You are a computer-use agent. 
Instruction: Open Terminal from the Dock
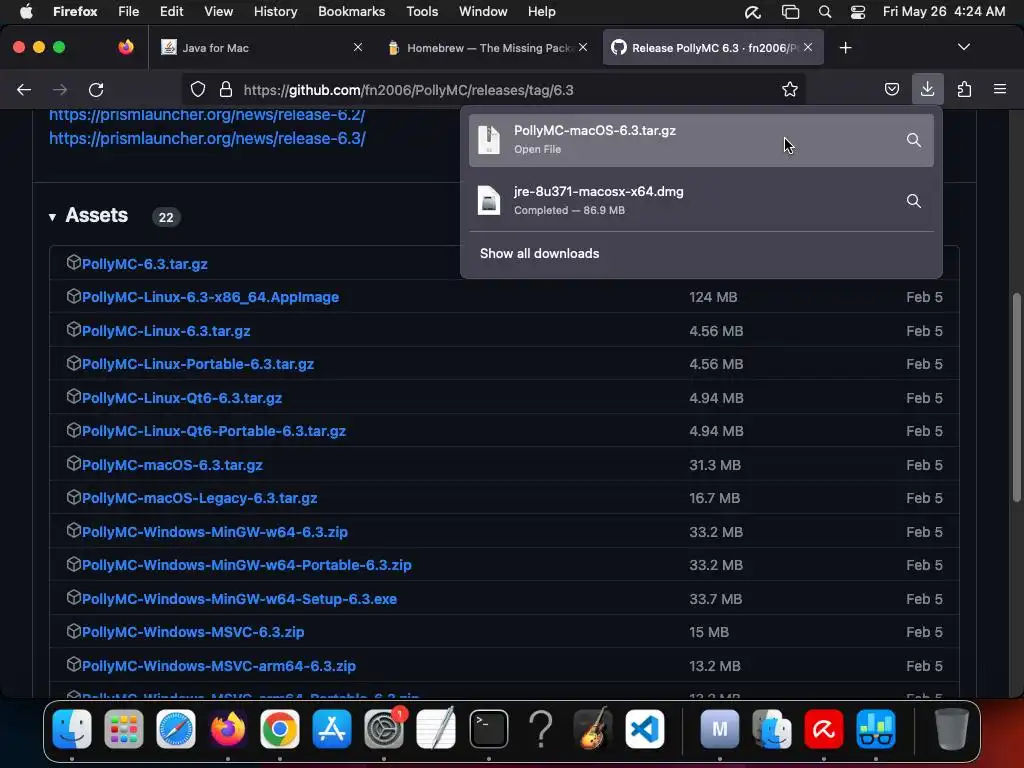[x=488, y=729]
